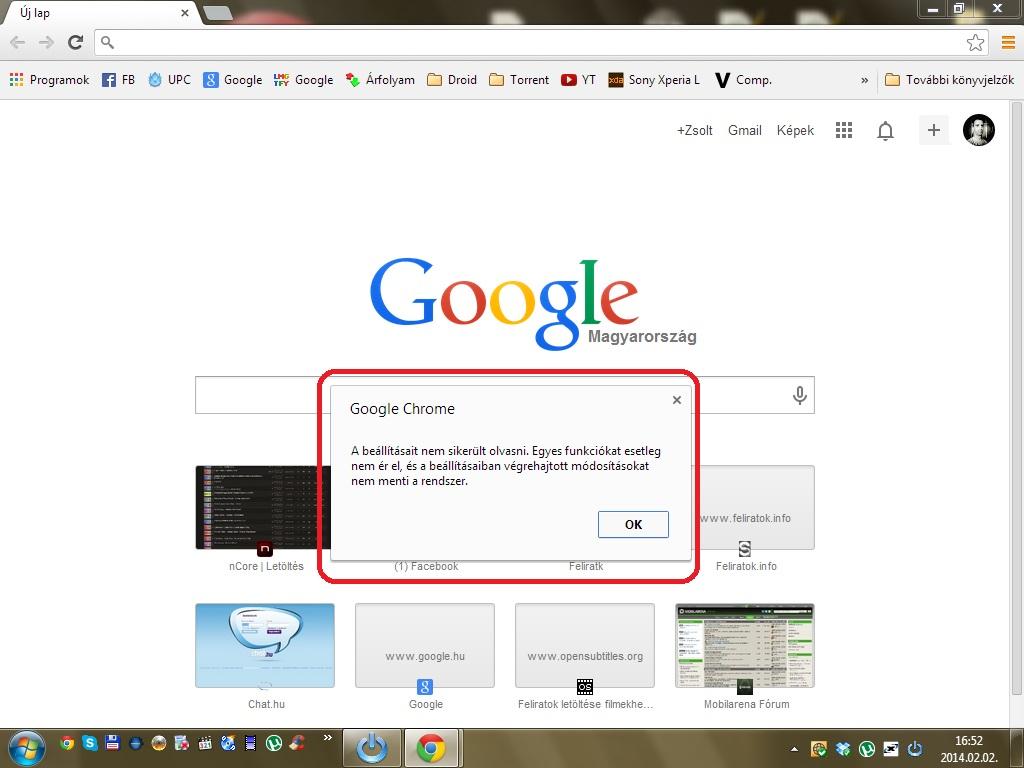This screenshot has height=768, width=1024.
Task: Open the taskbar clock showing 16:52
Action: pyautogui.click(x=969, y=749)
